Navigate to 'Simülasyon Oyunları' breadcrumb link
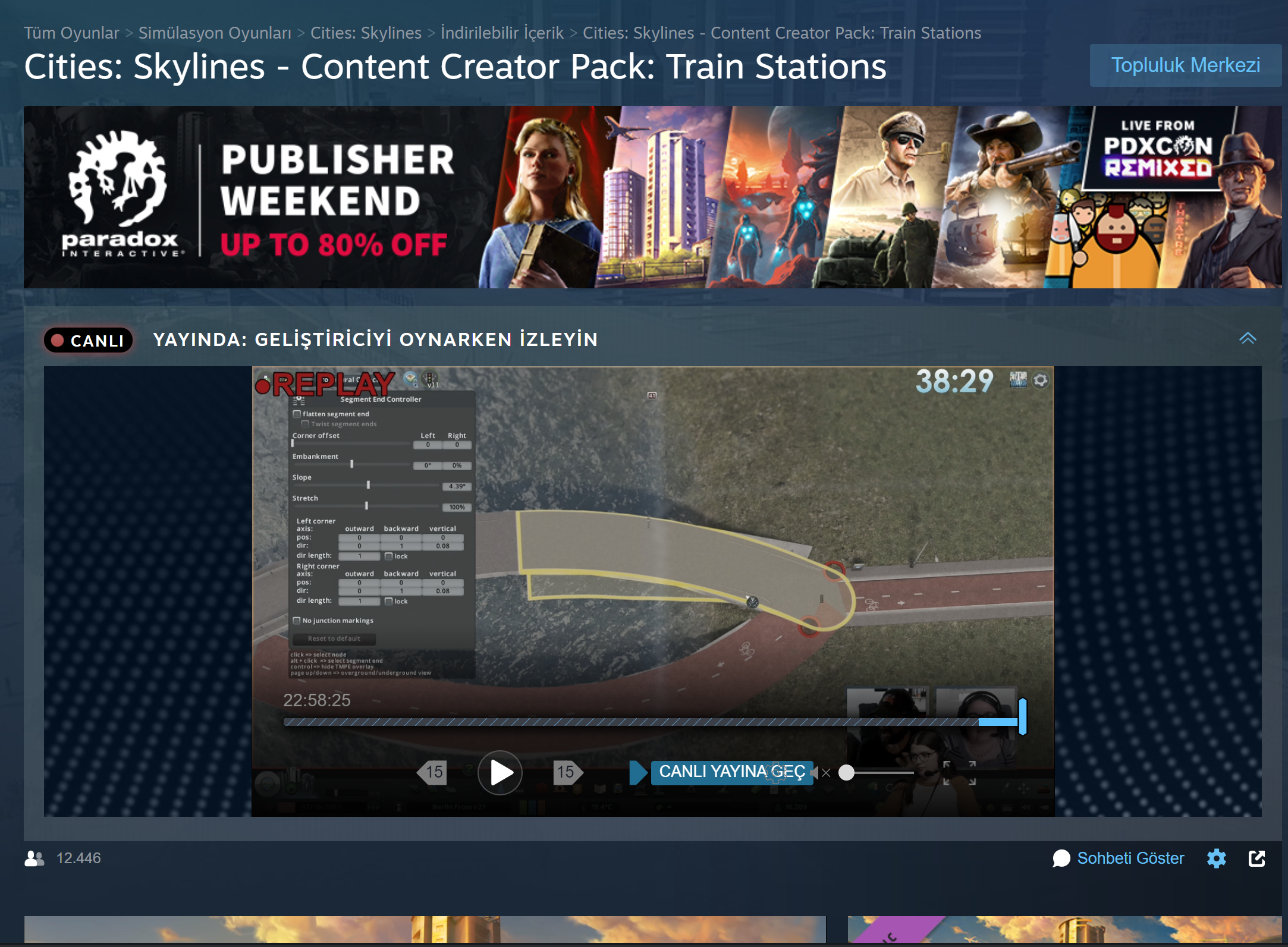The image size is (1288, 947). 215,33
